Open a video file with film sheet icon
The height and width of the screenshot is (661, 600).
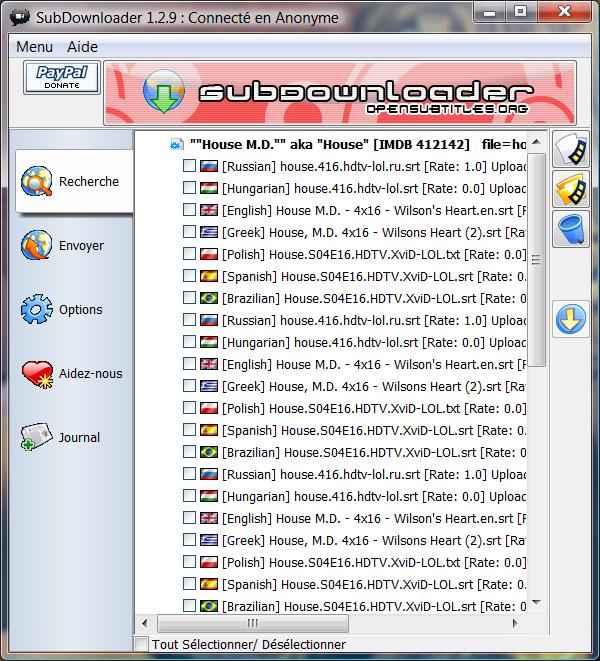571,149
